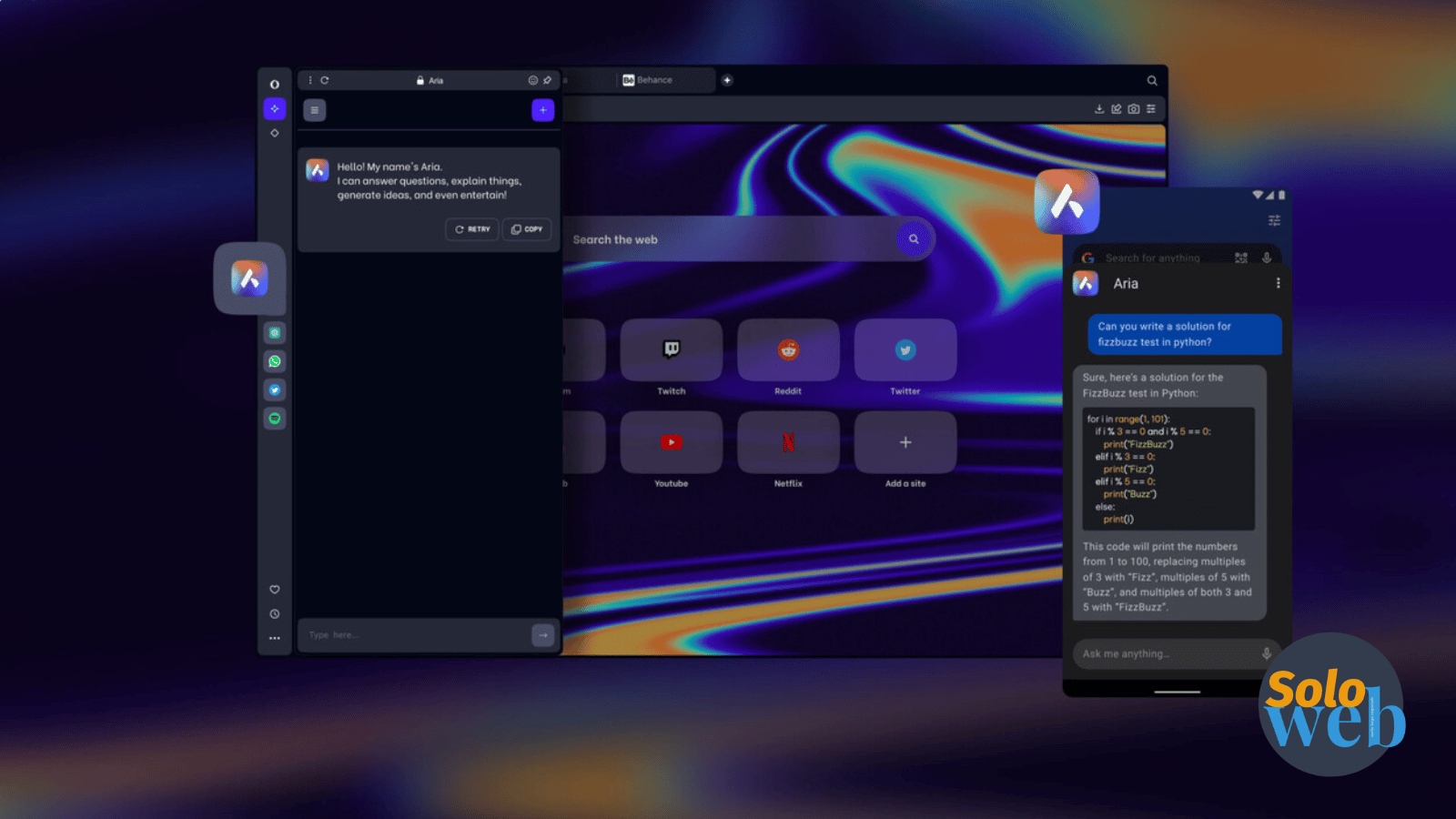
Task: Tap the QR code scanner icon on the phone
Action: (x=1241, y=258)
